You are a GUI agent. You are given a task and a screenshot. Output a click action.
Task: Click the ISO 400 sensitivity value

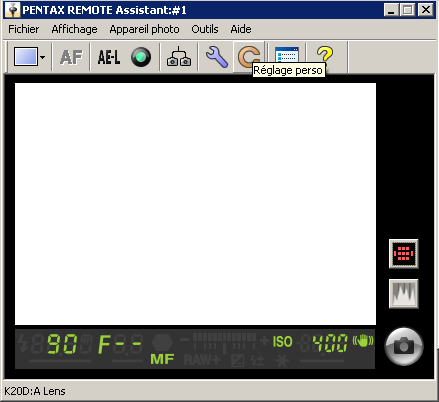click(x=310, y=343)
